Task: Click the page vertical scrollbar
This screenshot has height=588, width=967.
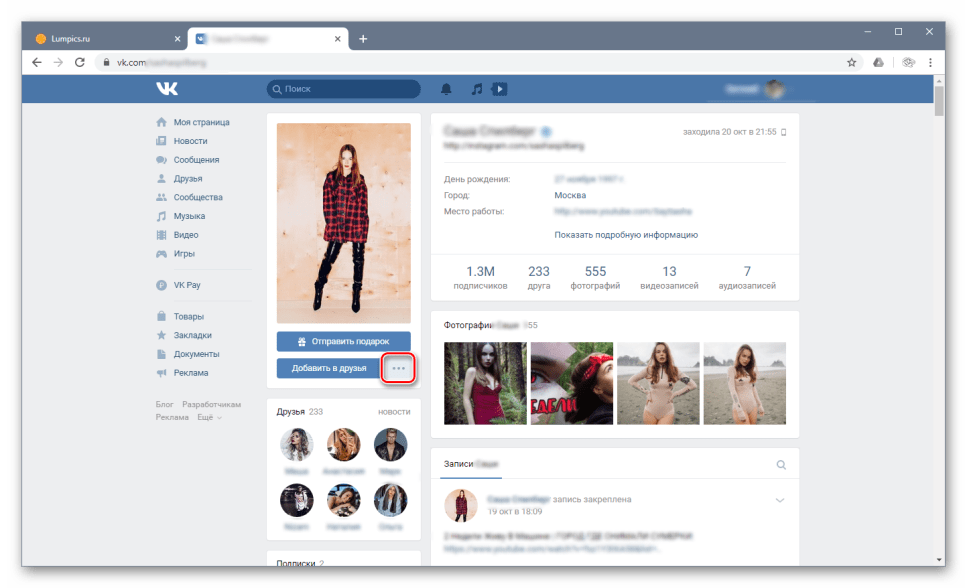Action: [x=939, y=300]
